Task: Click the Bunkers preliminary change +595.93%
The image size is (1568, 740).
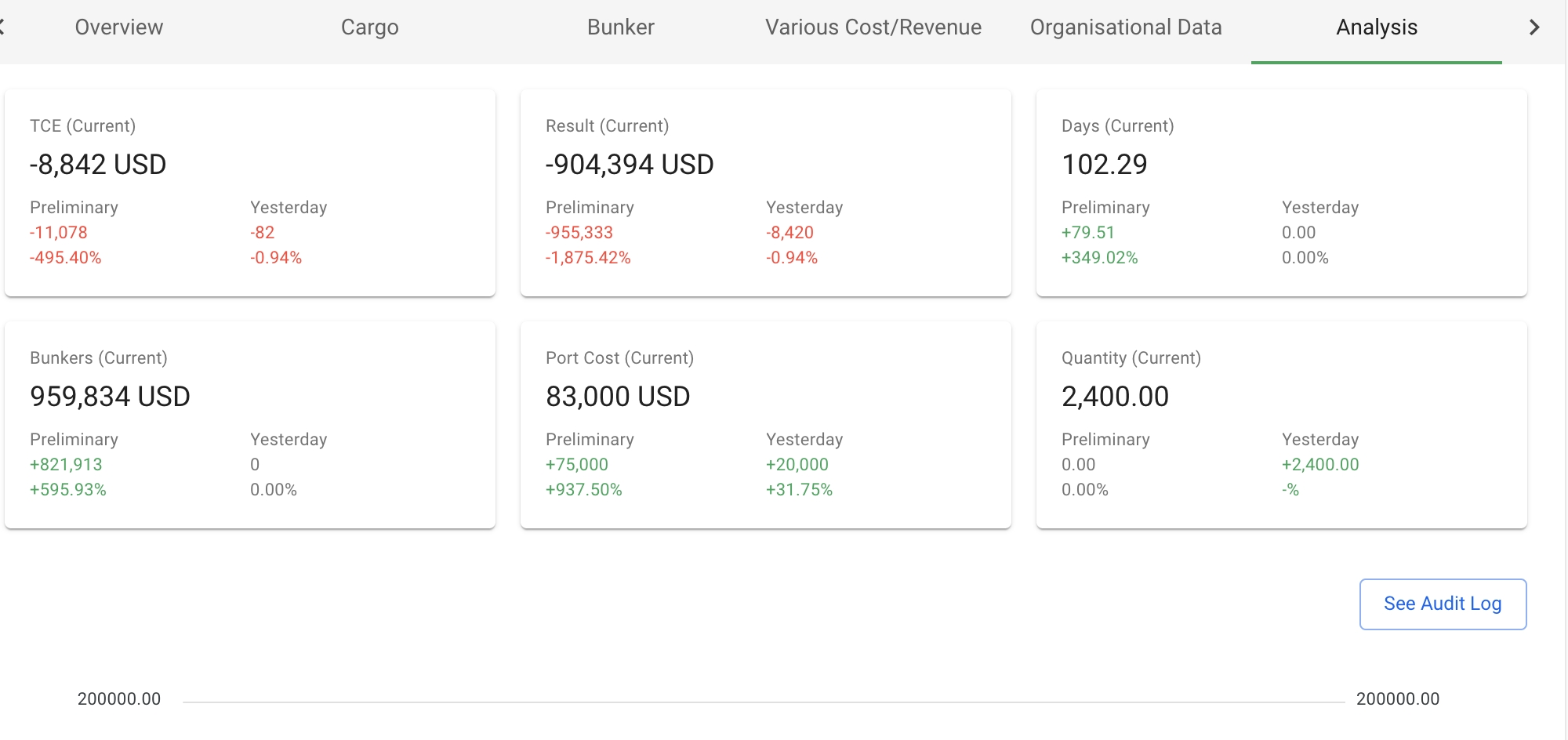Action: click(x=68, y=490)
